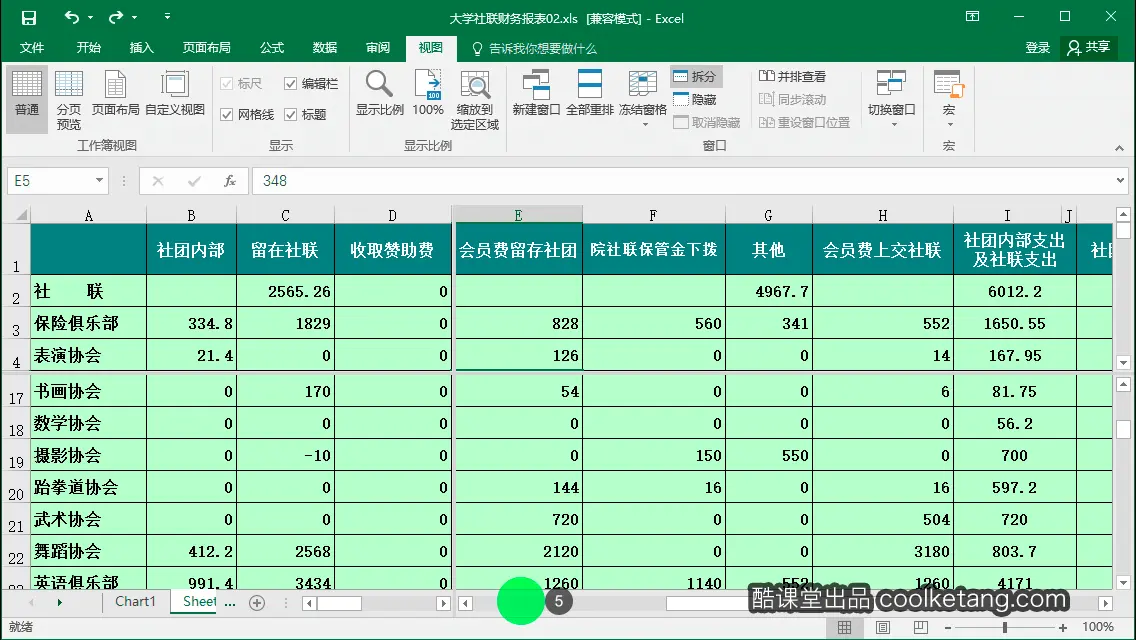Save the workbook with the floppy icon

(28, 17)
